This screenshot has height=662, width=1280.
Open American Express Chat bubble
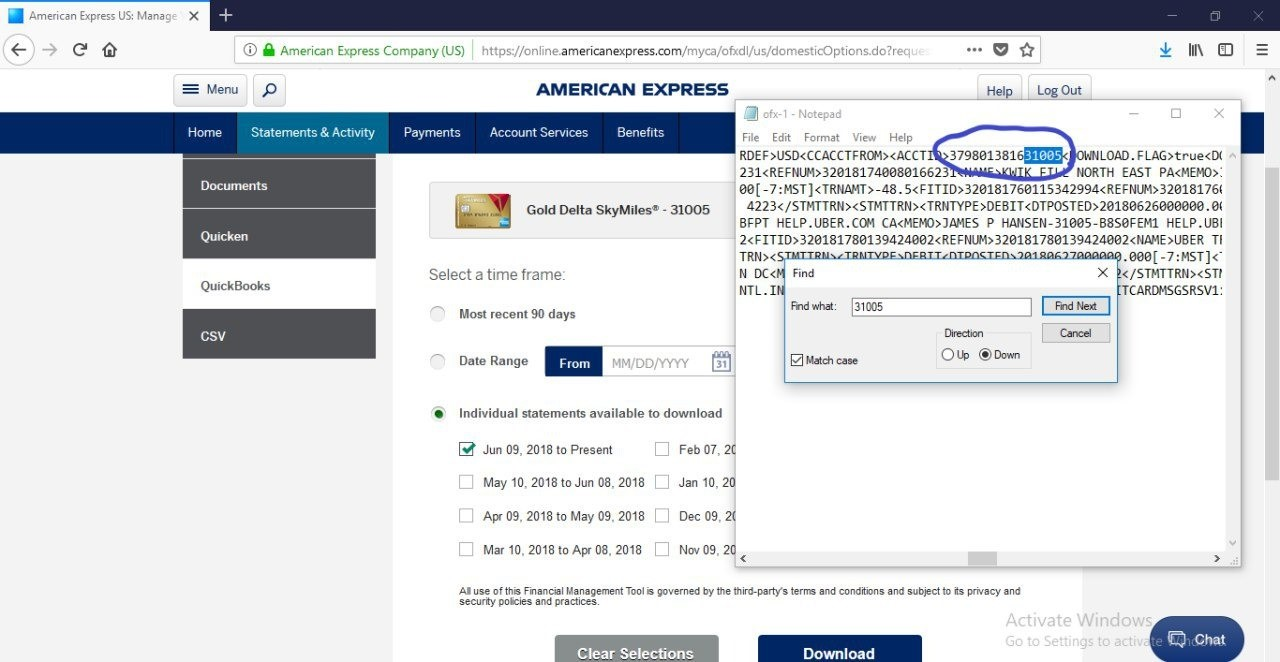click(1196, 639)
